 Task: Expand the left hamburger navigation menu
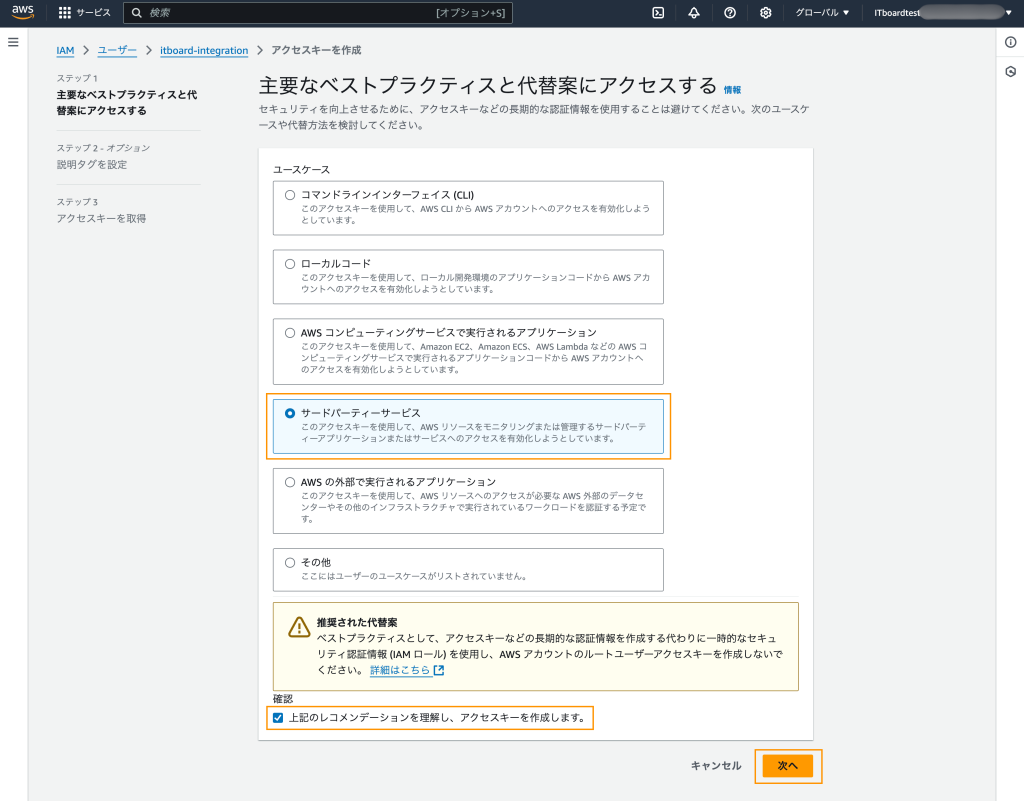coord(13,42)
